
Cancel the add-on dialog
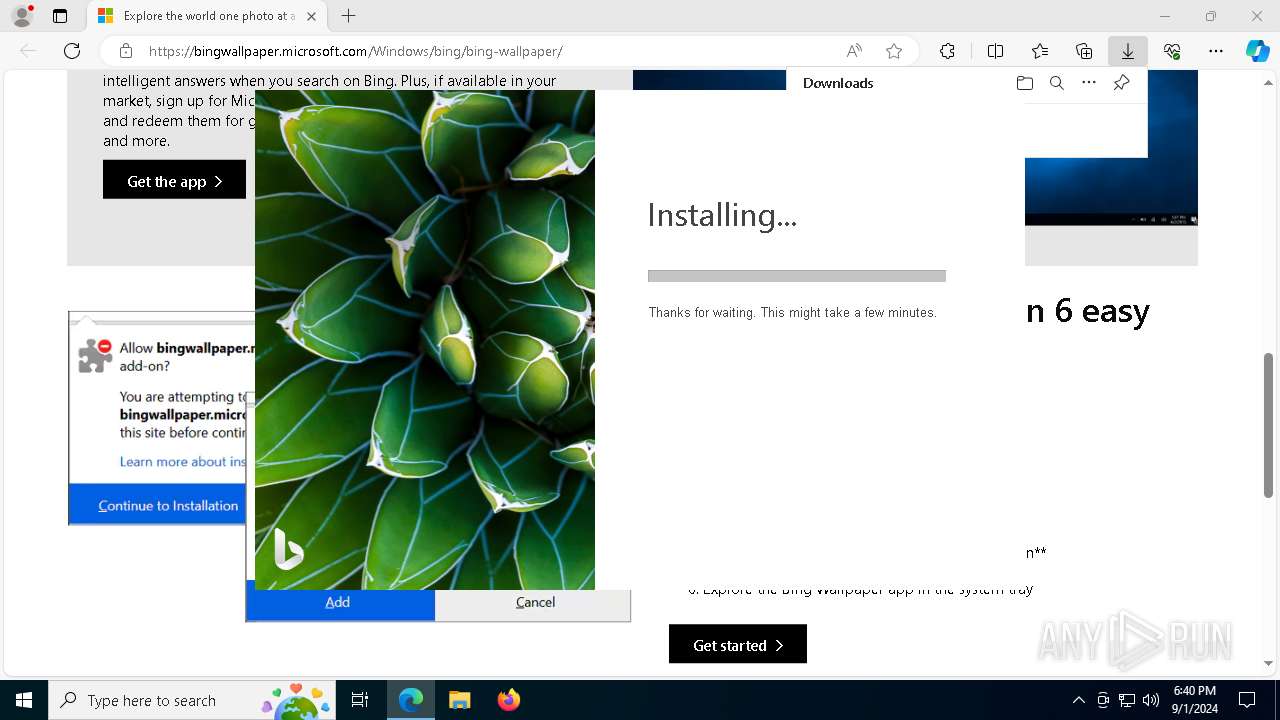tap(534, 602)
